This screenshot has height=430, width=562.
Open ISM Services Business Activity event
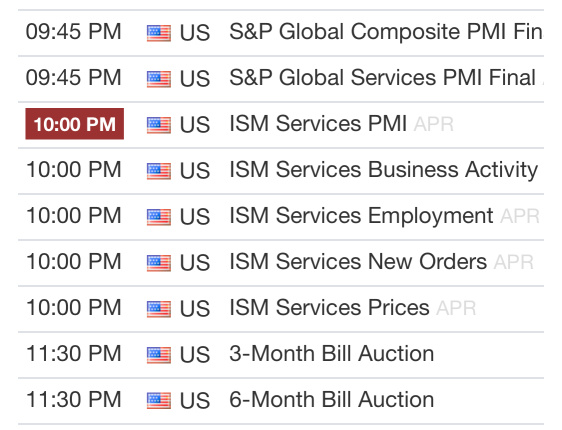coord(384,170)
